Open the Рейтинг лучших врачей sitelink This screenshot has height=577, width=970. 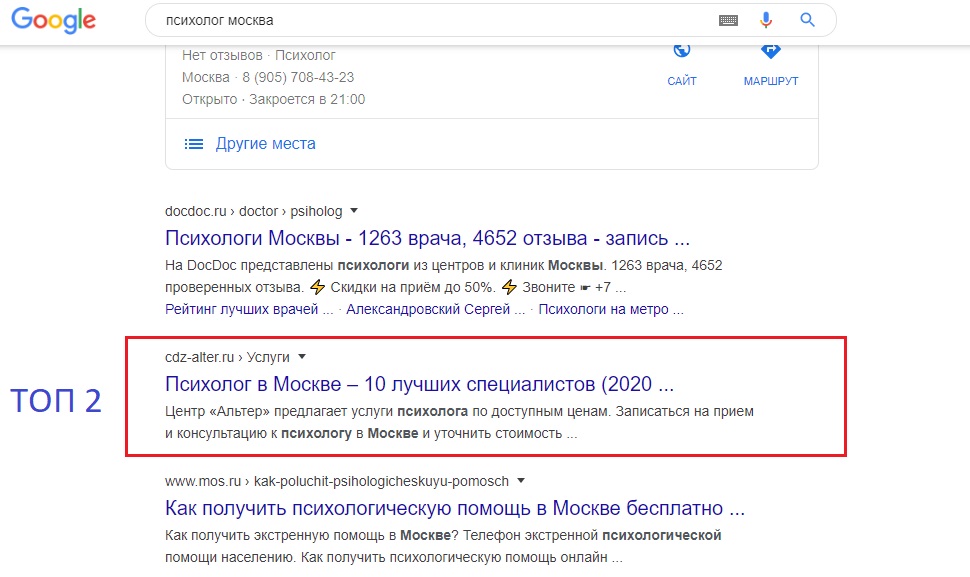click(249, 309)
